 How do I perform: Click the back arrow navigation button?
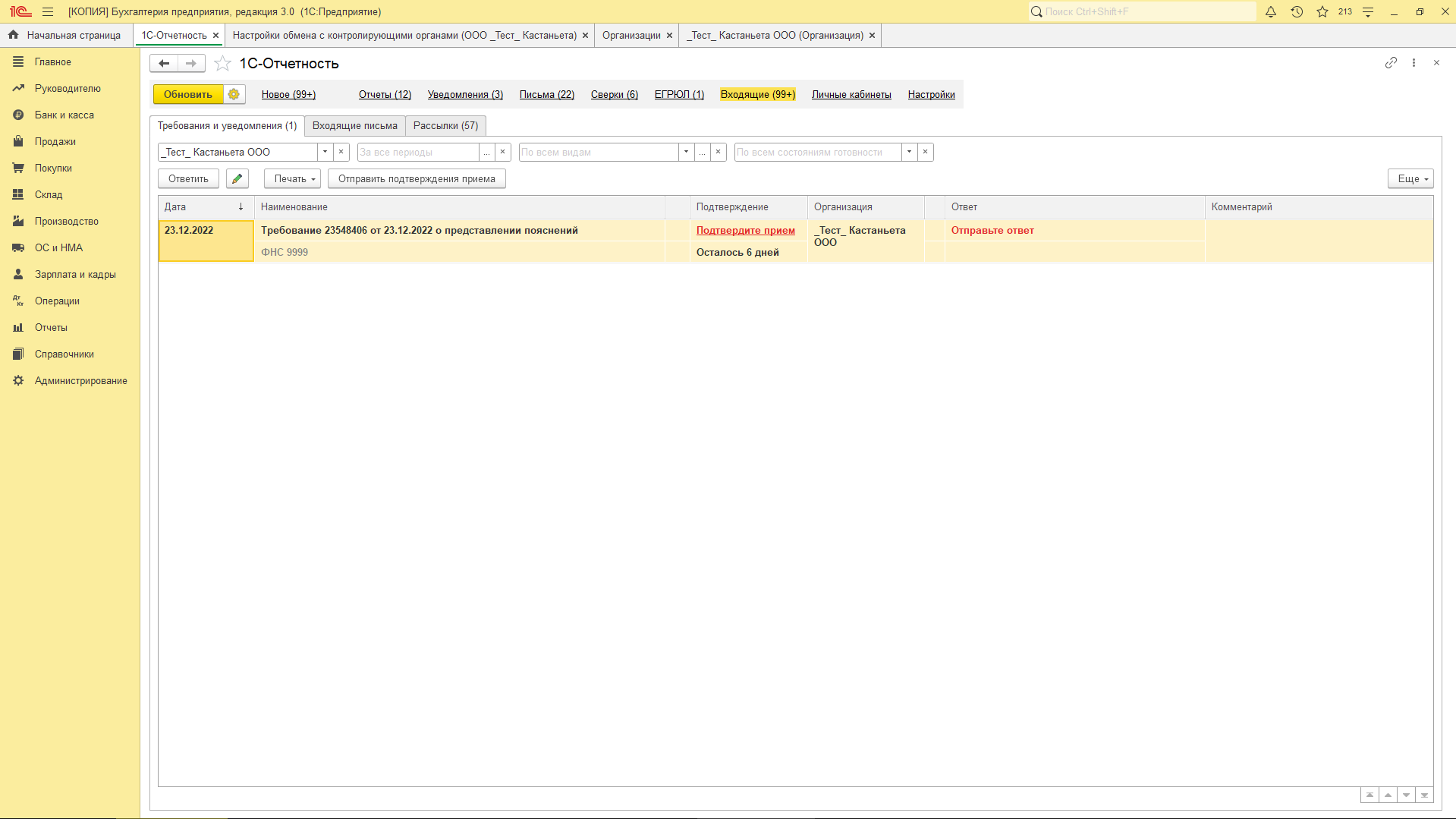164,63
